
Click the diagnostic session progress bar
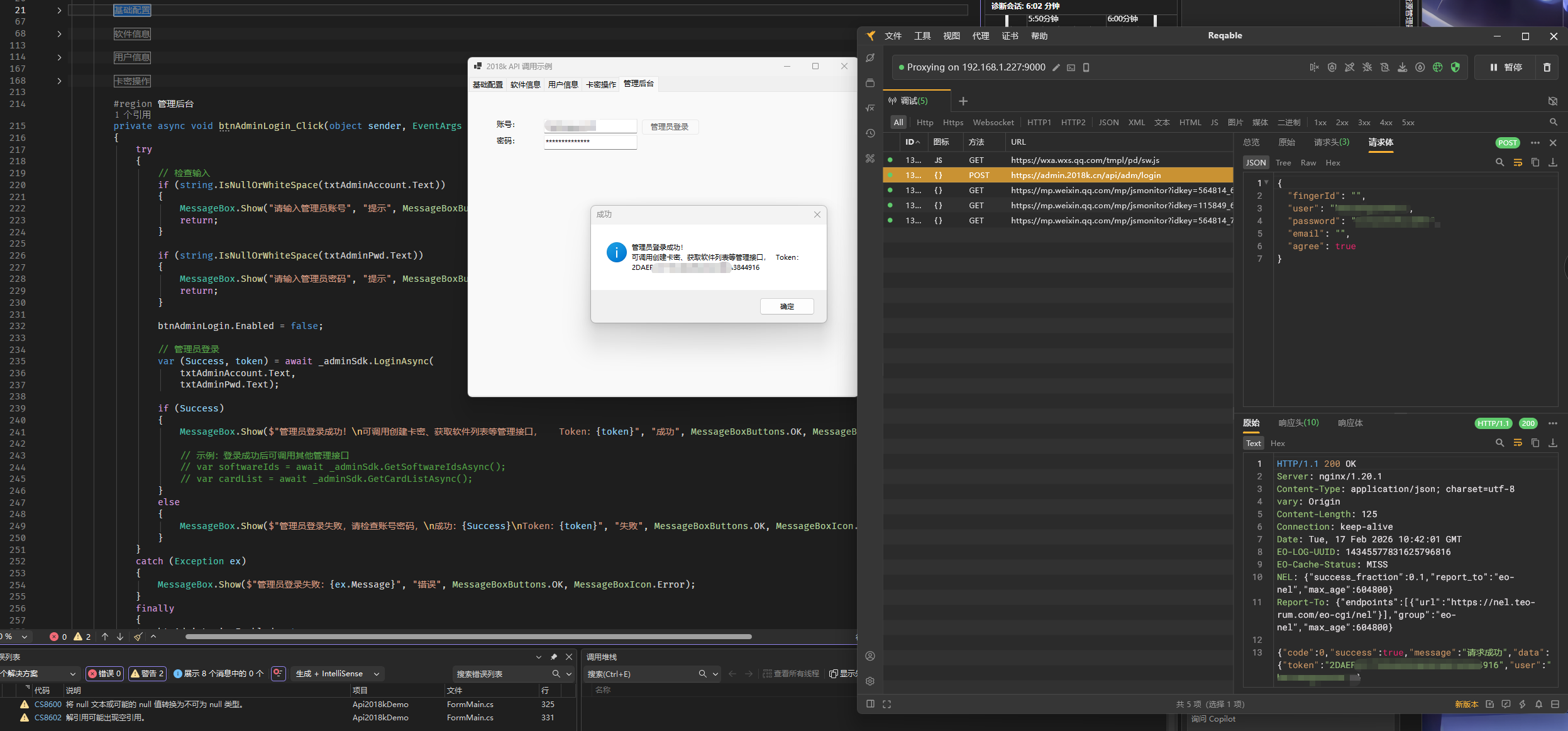[x=1088, y=20]
